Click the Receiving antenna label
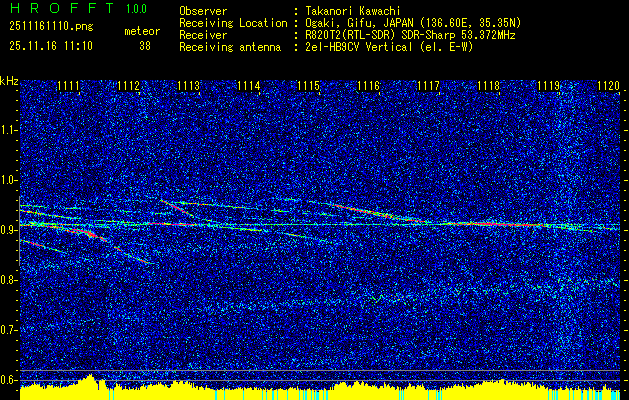The width and height of the screenshot is (629, 400). pos(230,47)
